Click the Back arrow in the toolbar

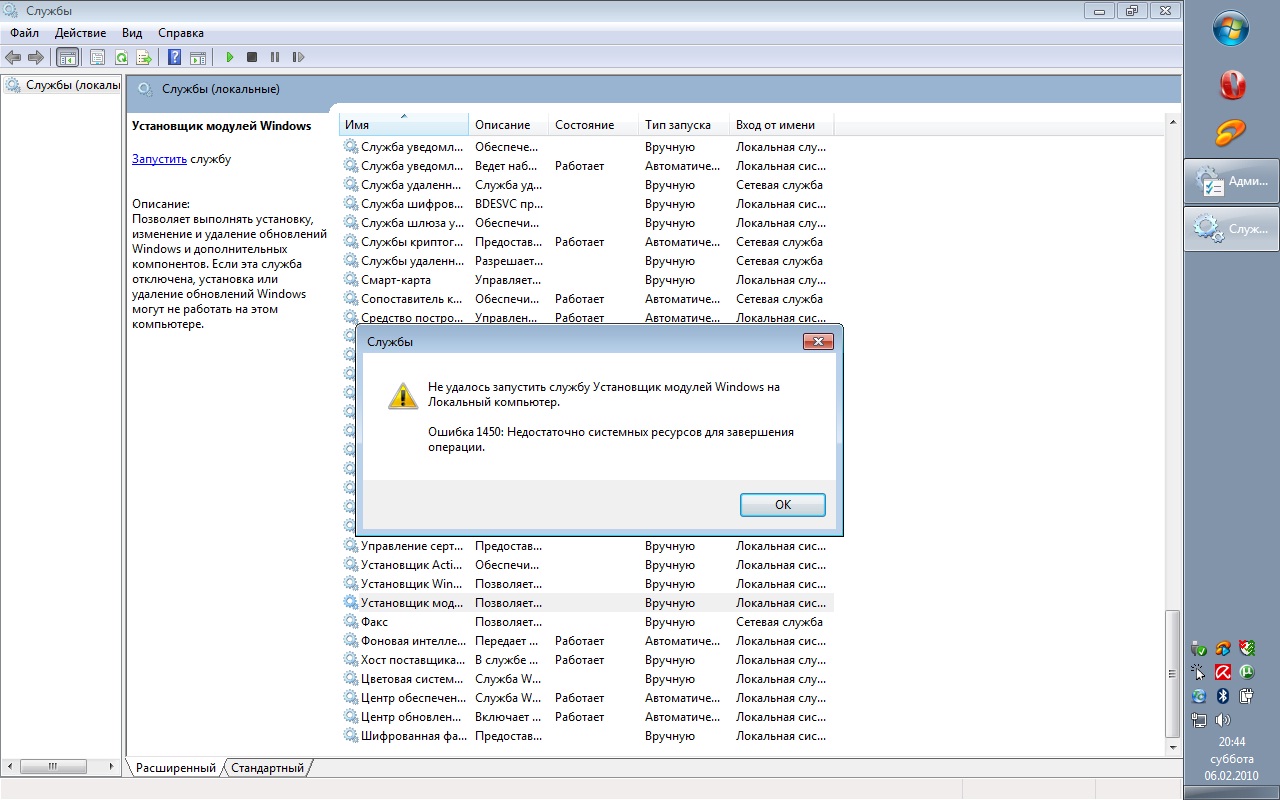(x=13, y=57)
